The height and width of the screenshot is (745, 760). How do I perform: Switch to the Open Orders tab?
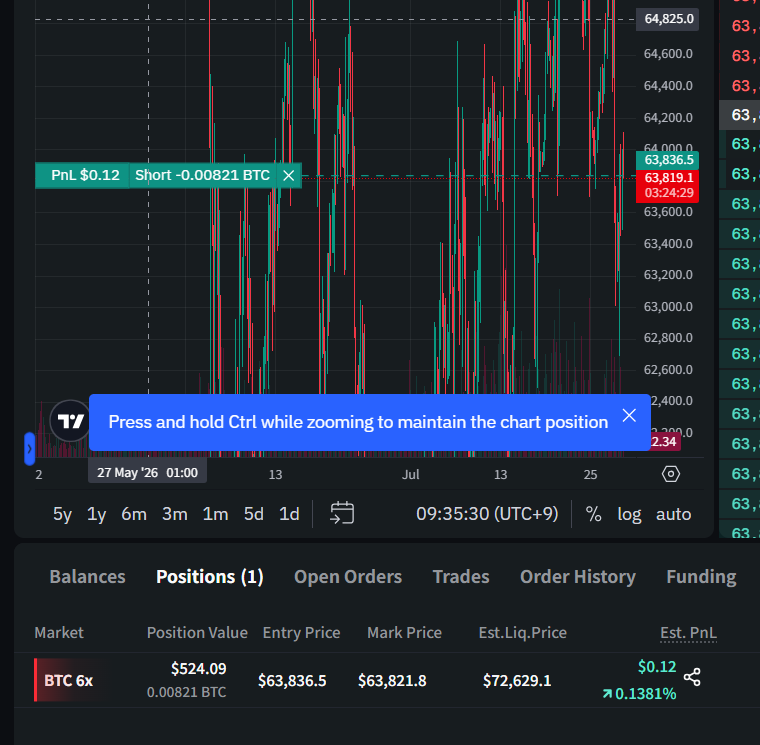tap(348, 577)
